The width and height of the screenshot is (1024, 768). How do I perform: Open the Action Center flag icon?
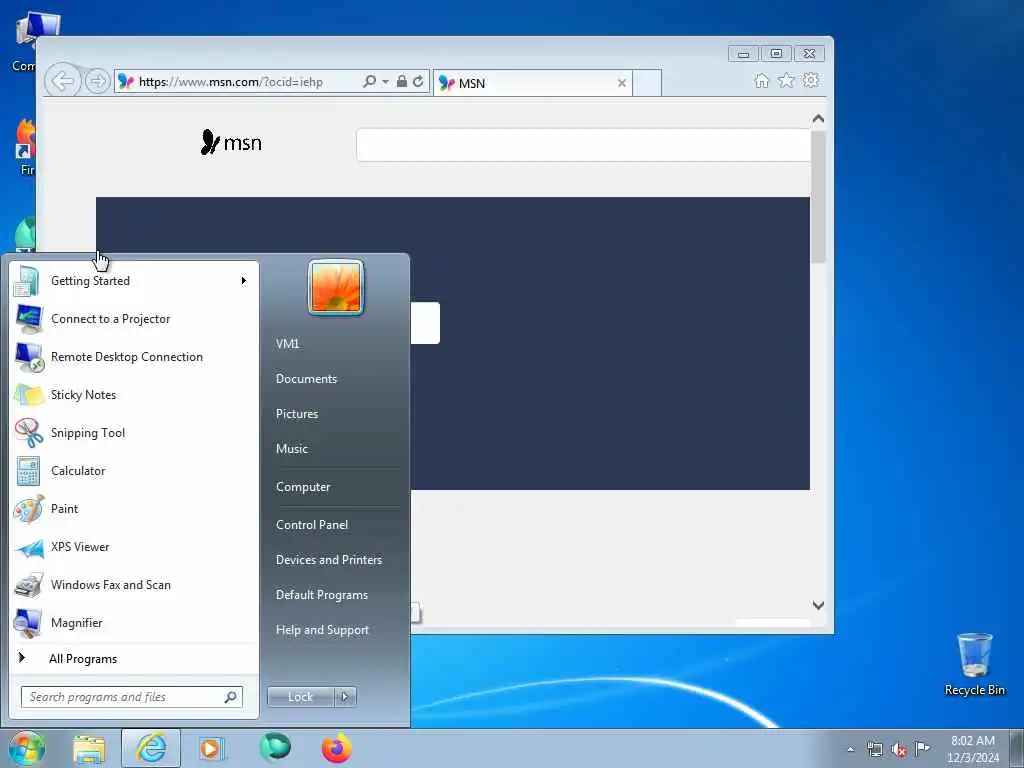pos(922,748)
